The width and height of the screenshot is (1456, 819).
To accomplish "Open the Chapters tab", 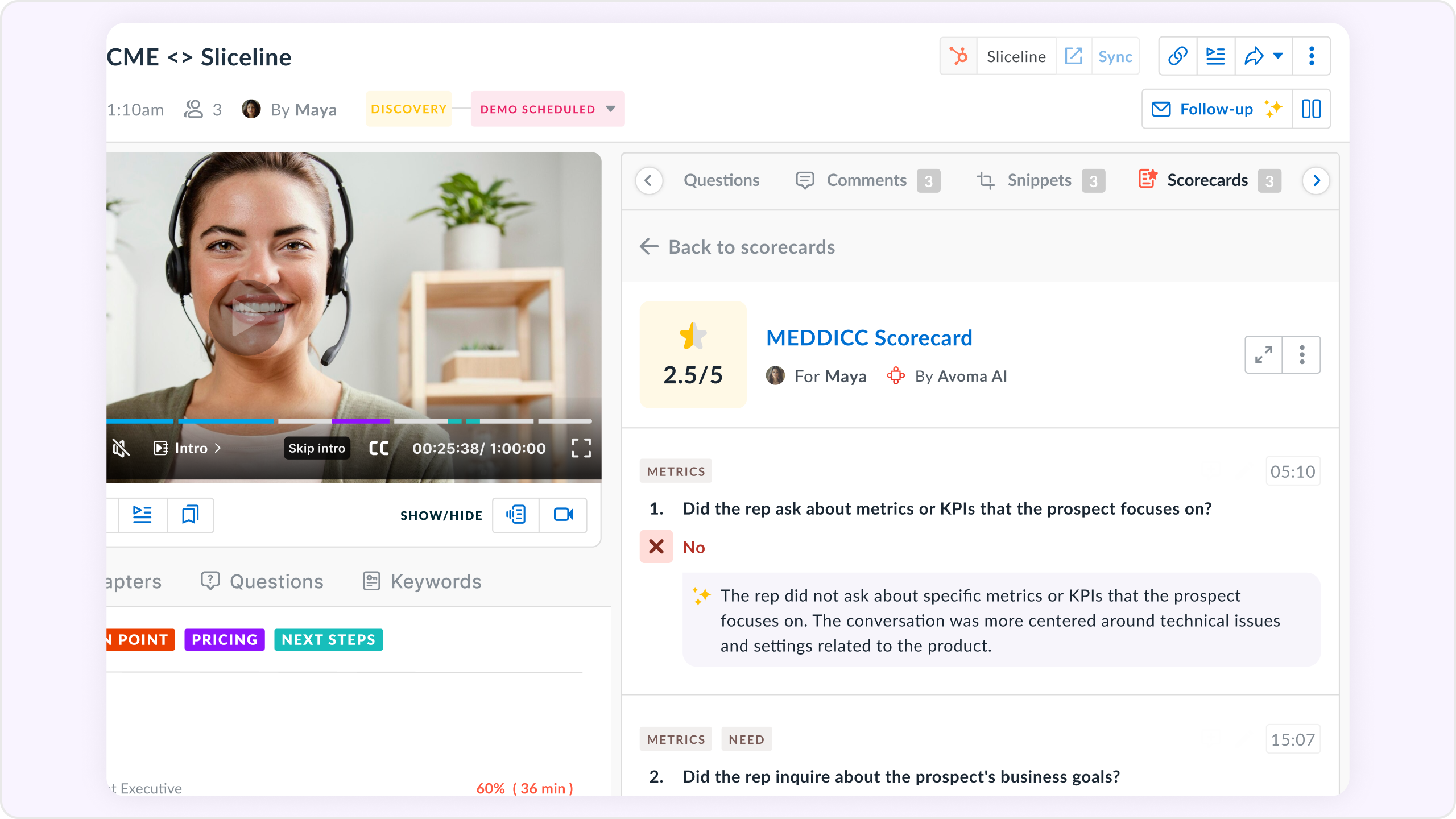I will (134, 581).
